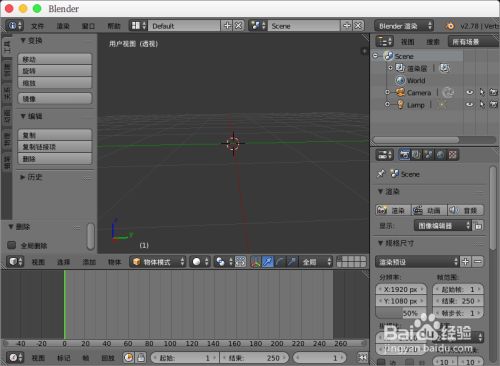Expand the 历史 (History) panel
The height and width of the screenshot is (366, 500).
[23, 177]
